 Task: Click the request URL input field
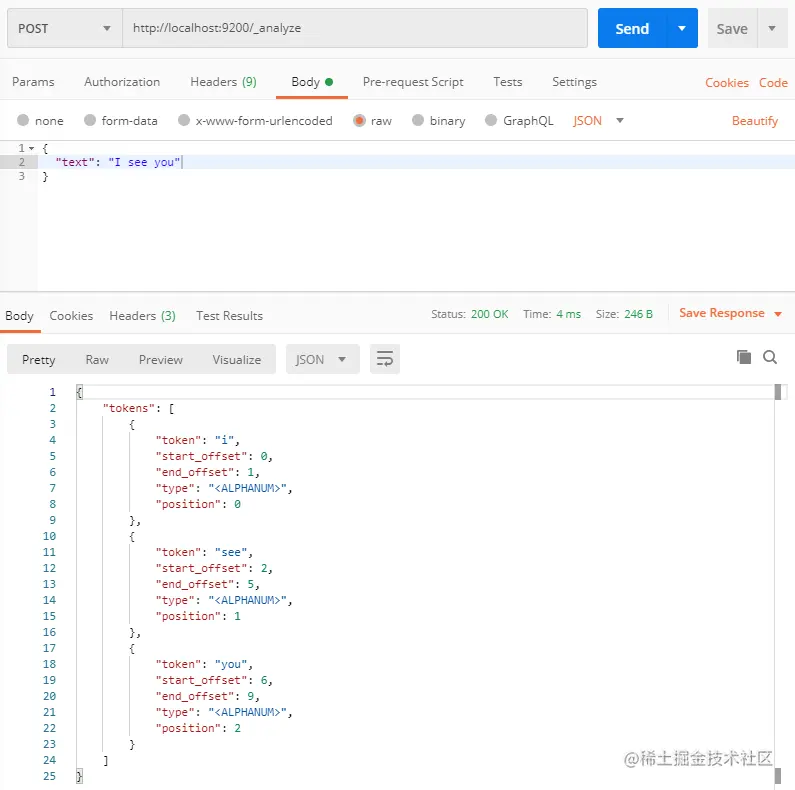point(354,28)
